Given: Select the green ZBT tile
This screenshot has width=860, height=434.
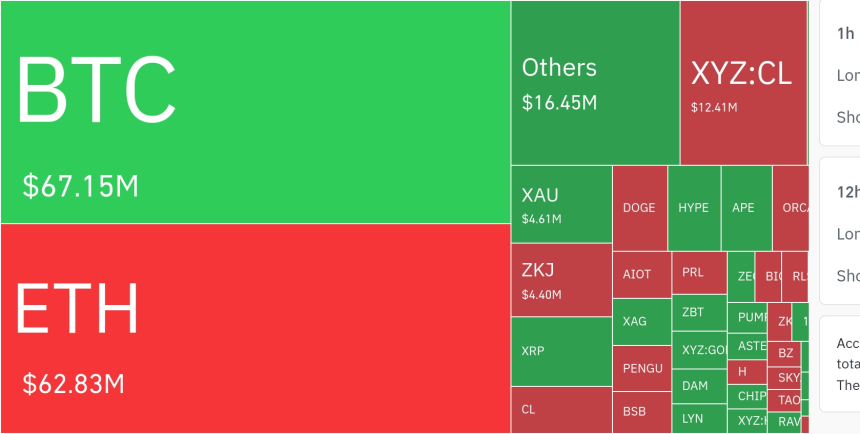Looking at the screenshot, I should (698, 312).
